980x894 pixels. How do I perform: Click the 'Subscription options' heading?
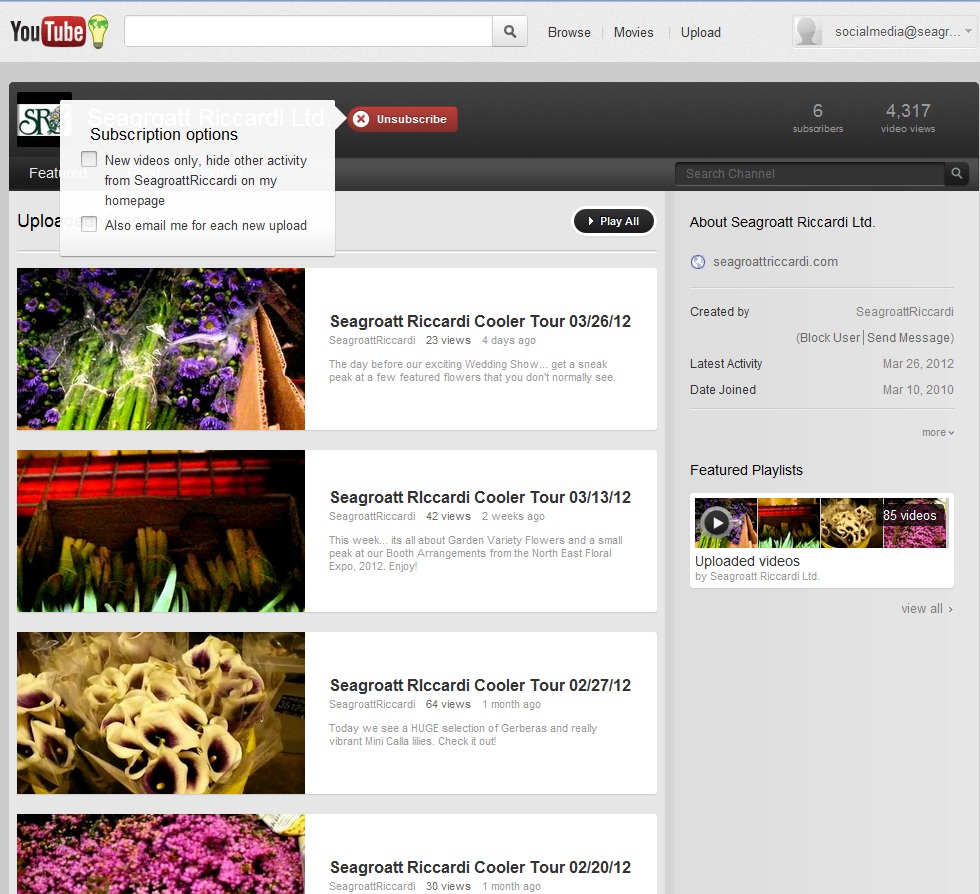click(x=164, y=134)
